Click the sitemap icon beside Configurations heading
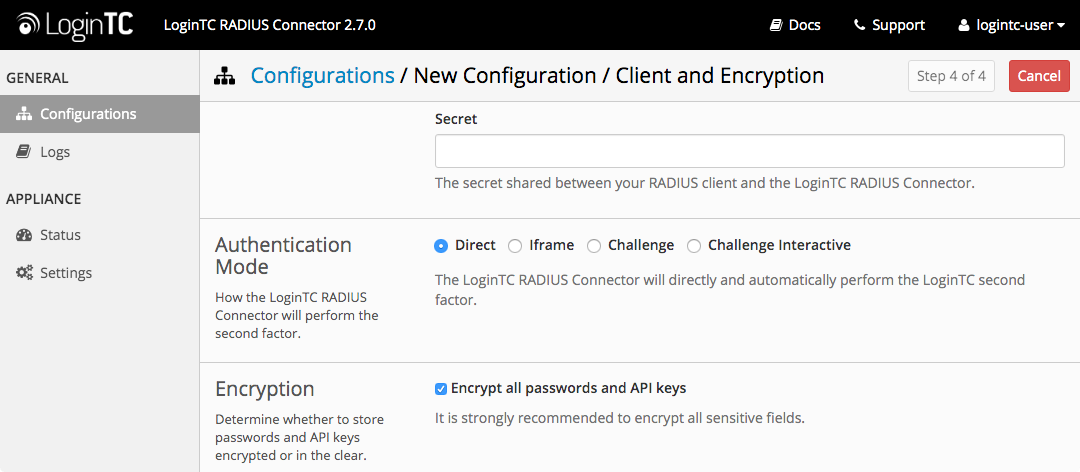This screenshot has width=1080, height=472. coord(225,76)
